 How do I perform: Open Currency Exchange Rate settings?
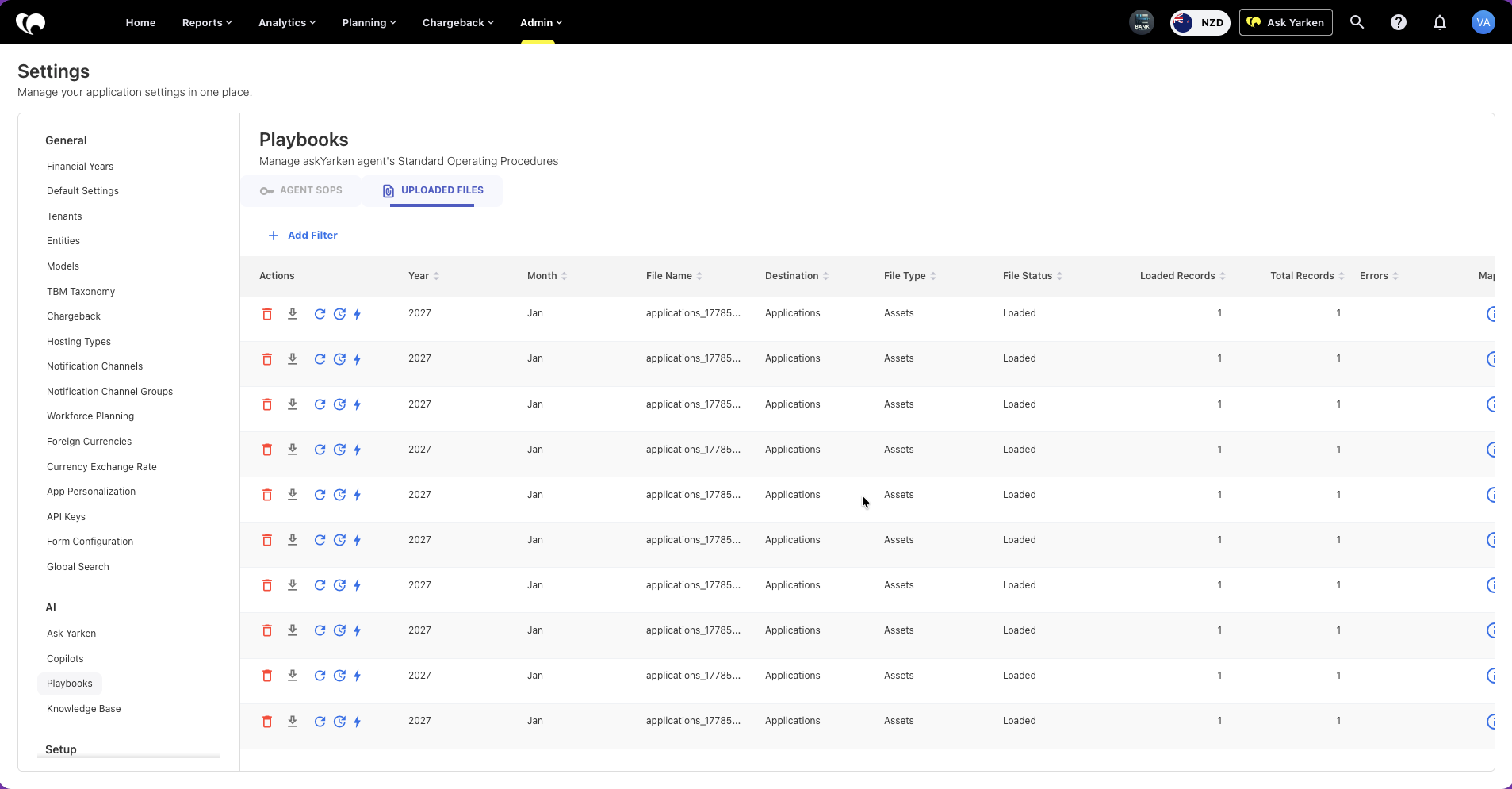pyautogui.click(x=101, y=467)
